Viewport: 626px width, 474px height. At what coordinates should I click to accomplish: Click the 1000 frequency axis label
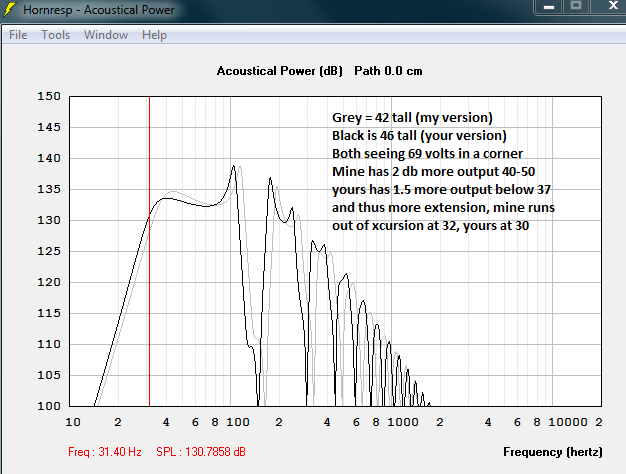[403, 422]
